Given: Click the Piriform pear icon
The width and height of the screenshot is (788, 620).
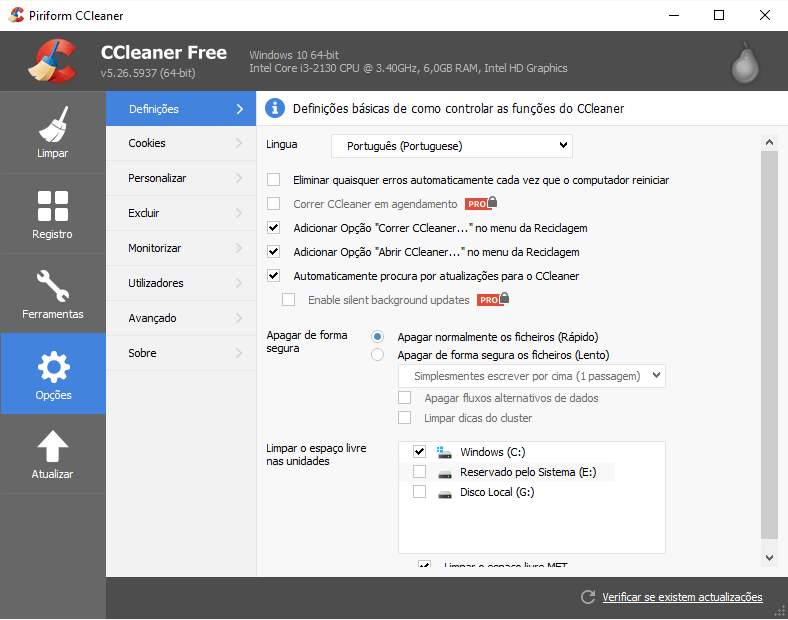Looking at the screenshot, I should [x=745, y=63].
